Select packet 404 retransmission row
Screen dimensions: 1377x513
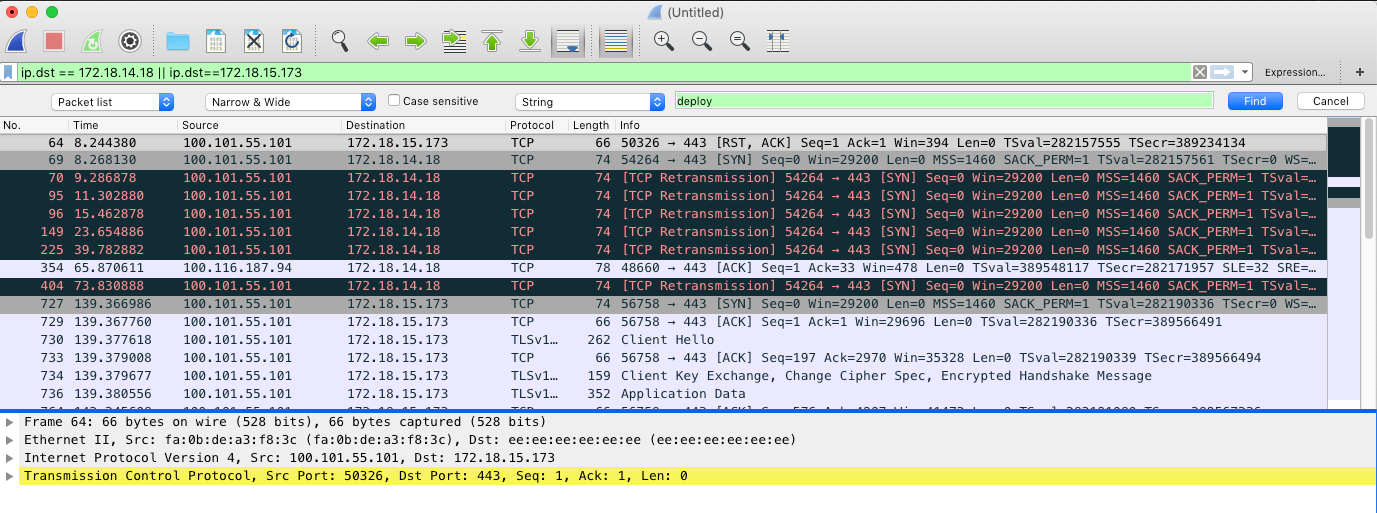[663, 286]
